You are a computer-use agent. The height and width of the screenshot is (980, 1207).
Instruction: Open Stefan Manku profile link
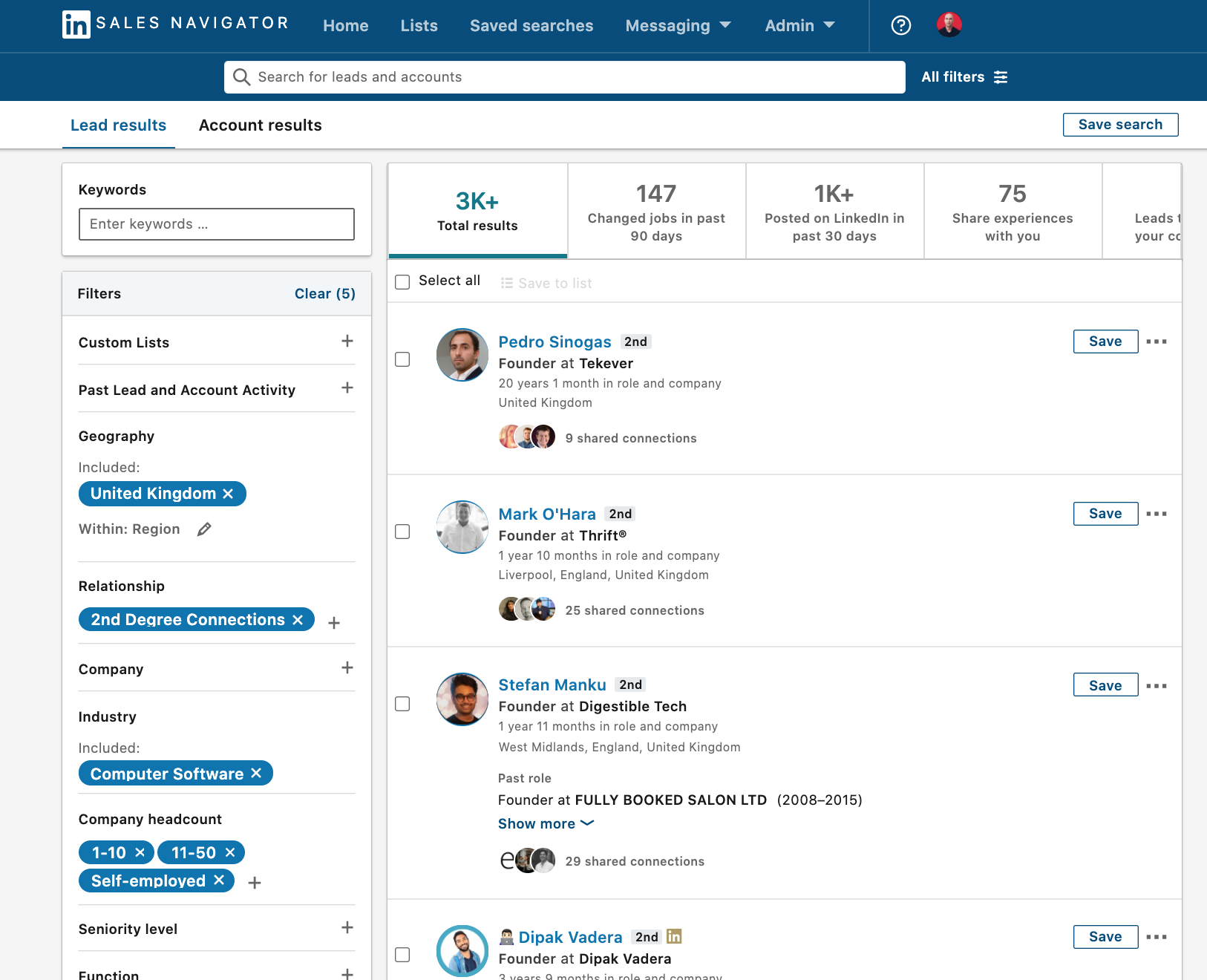(552, 685)
